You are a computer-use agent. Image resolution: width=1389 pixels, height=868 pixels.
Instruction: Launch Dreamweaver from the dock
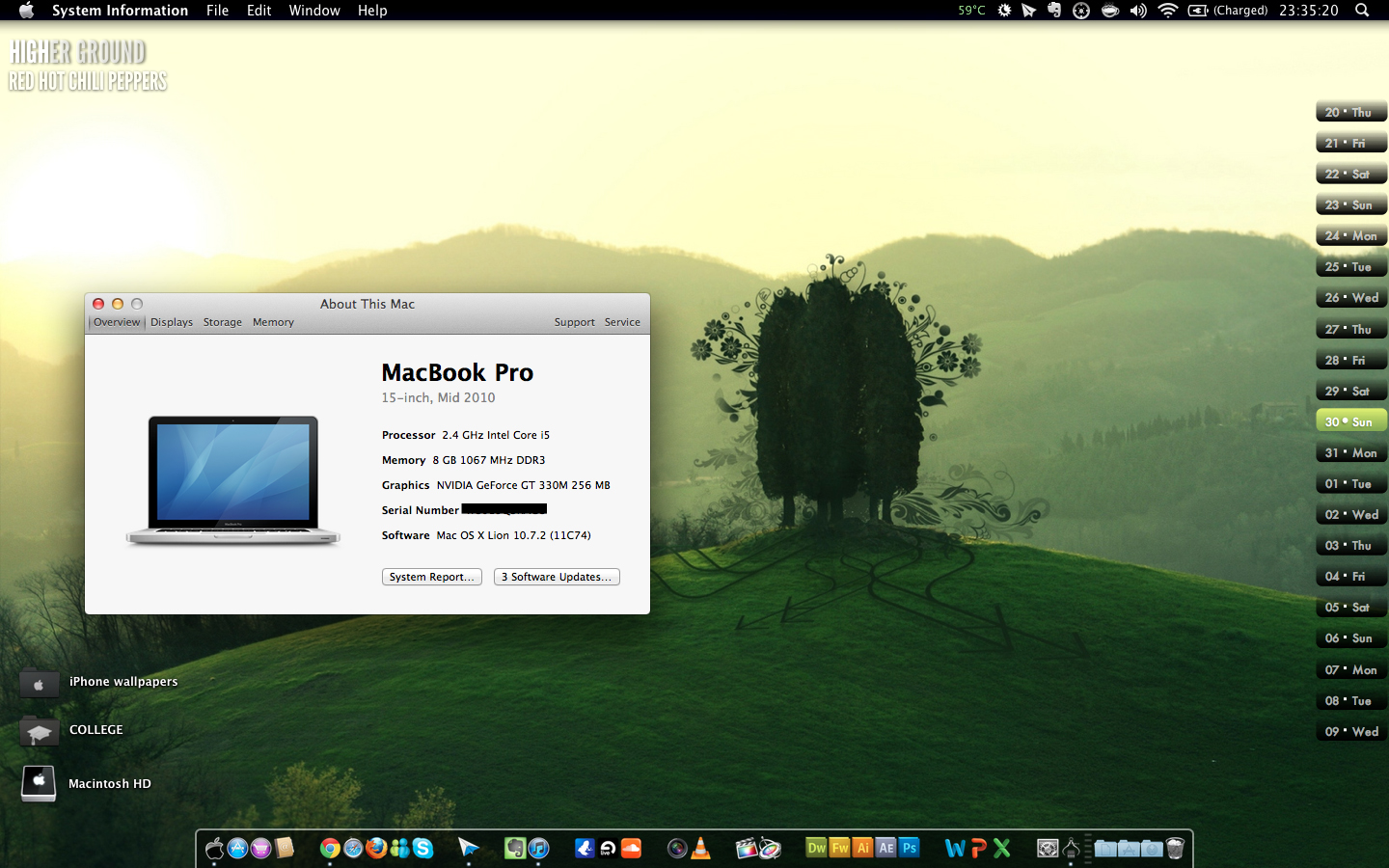[x=816, y=848]
